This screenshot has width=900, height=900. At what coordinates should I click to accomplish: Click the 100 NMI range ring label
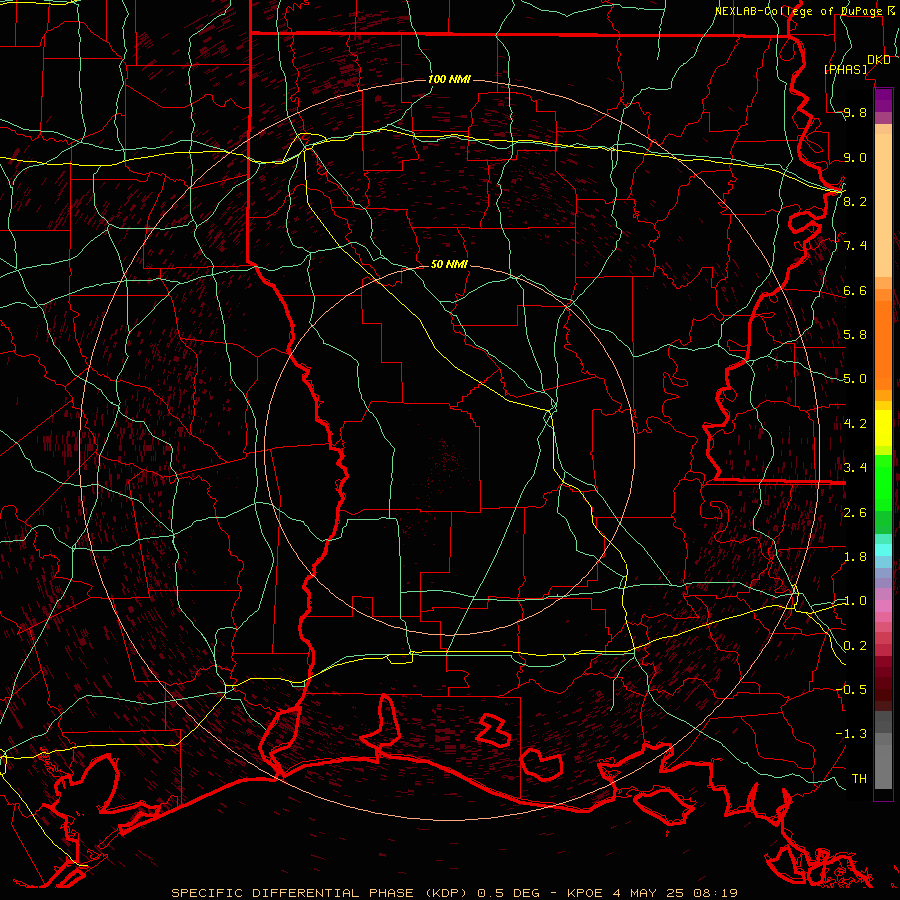pos(449,79)
